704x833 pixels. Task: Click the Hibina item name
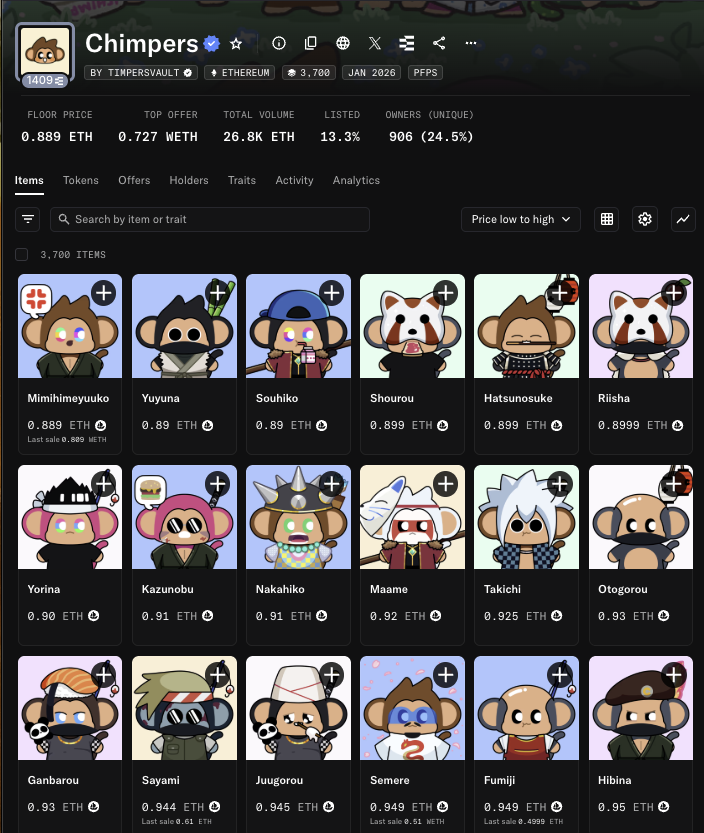(x=615, y=780)
